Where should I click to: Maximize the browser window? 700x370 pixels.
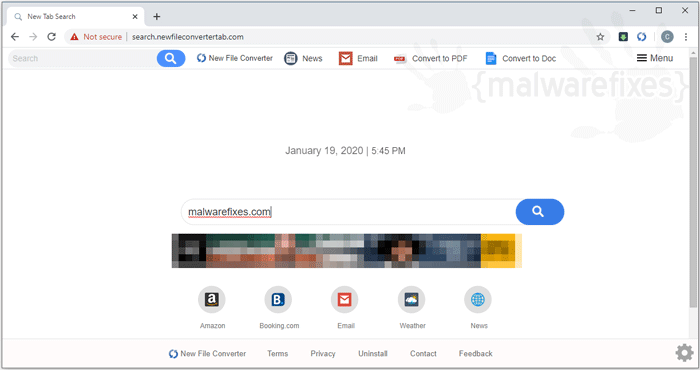pos(659,10)
